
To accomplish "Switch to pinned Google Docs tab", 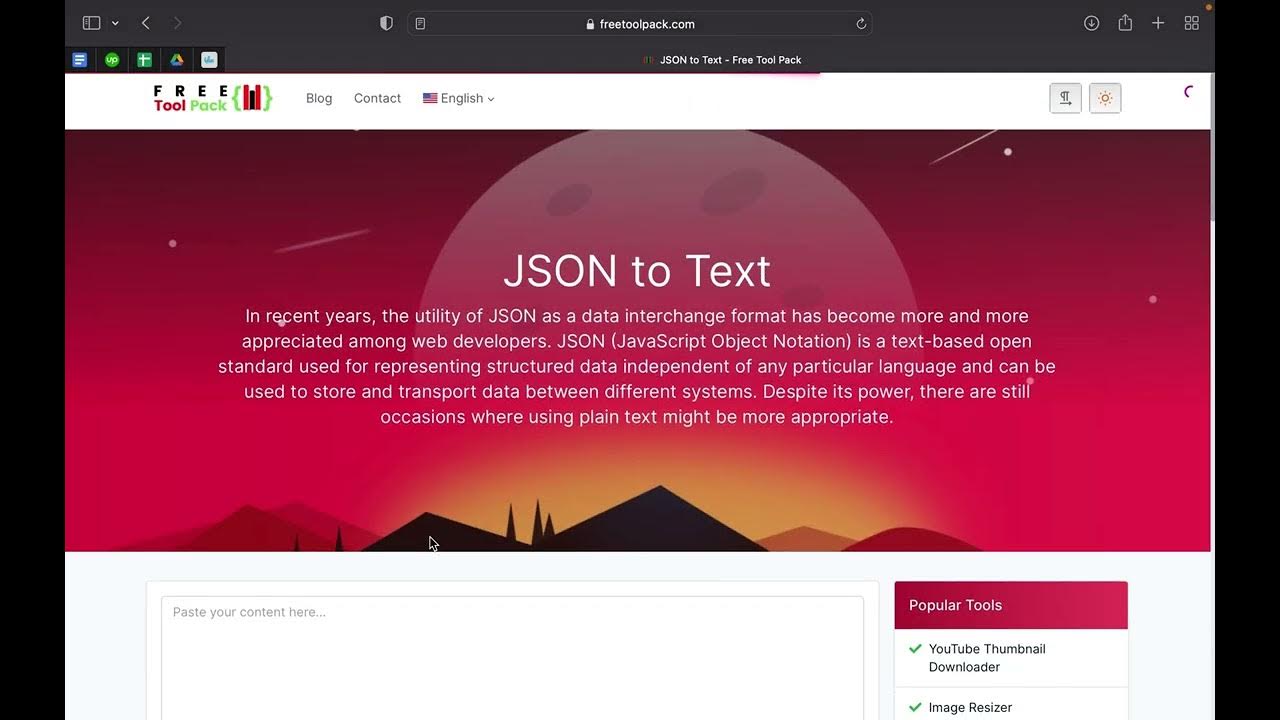I will point(80,60).
